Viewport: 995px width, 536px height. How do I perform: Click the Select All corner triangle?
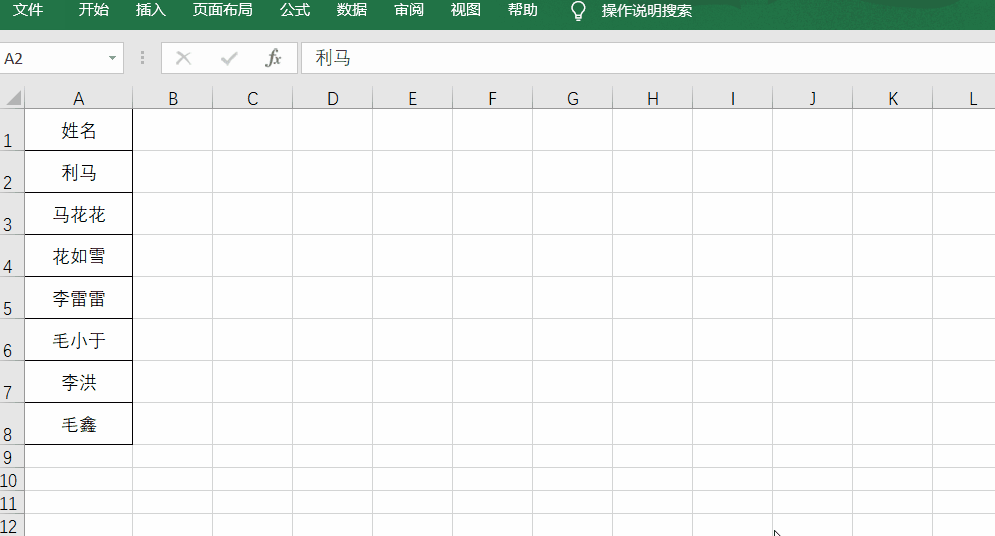pyautogui.click(x=13, y=98)
